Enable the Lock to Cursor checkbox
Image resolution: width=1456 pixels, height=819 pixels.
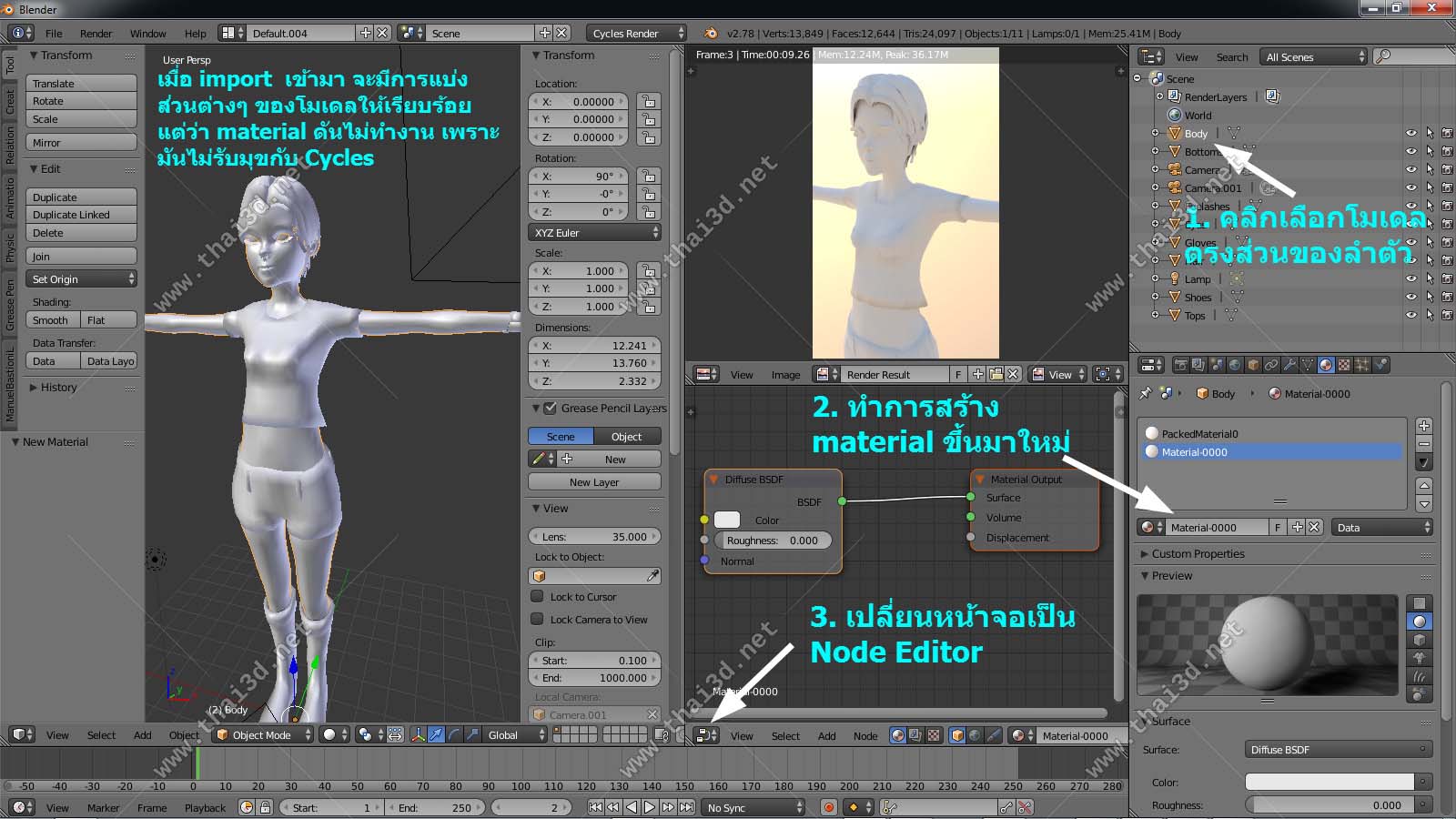pos(537,596)
